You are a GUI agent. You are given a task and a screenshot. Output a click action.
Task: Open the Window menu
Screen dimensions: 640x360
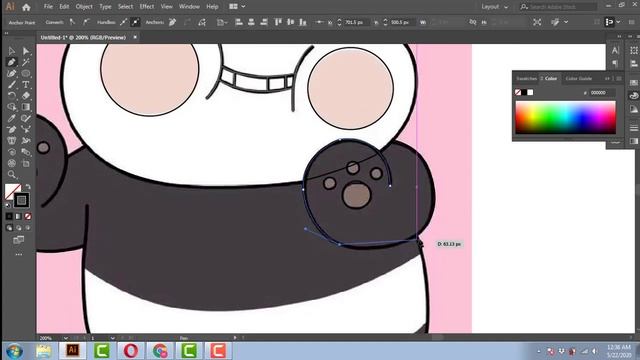point(189,7)
